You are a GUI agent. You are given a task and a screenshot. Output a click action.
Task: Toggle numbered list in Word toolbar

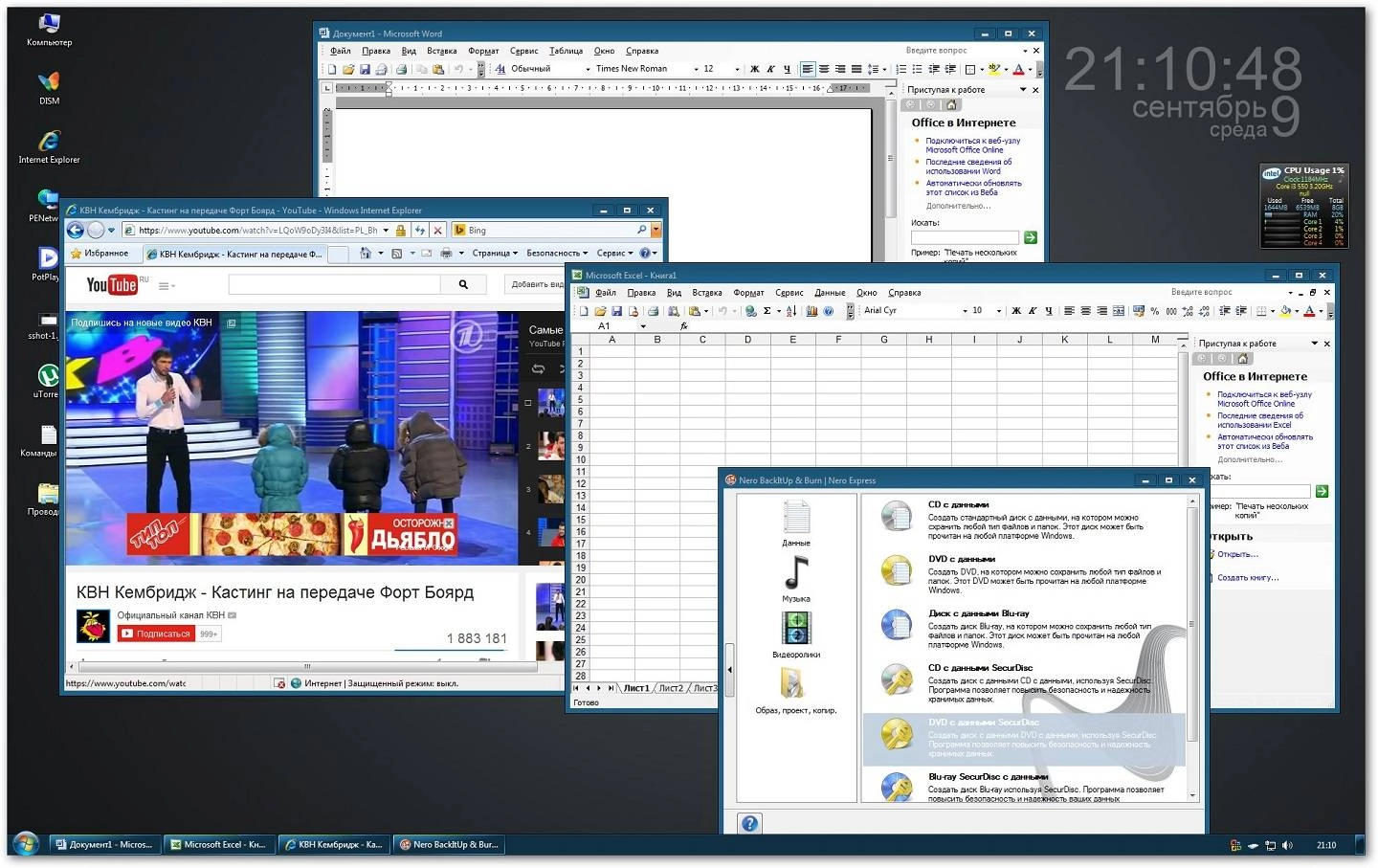(900, 69)
